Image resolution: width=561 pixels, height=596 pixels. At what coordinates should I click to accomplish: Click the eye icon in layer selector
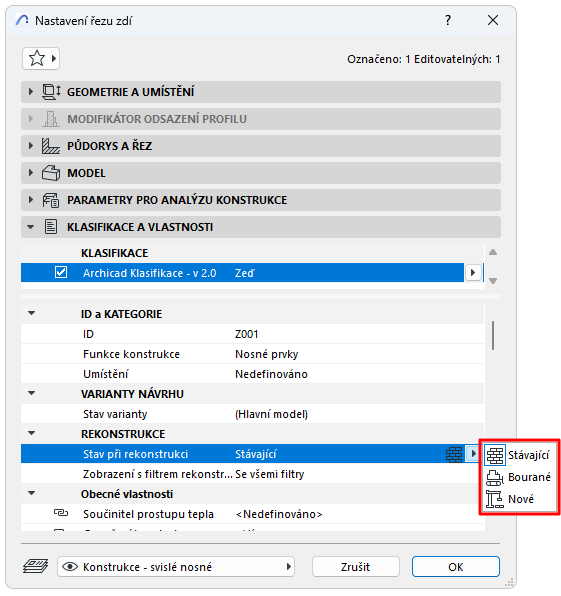tap(70, 567)
